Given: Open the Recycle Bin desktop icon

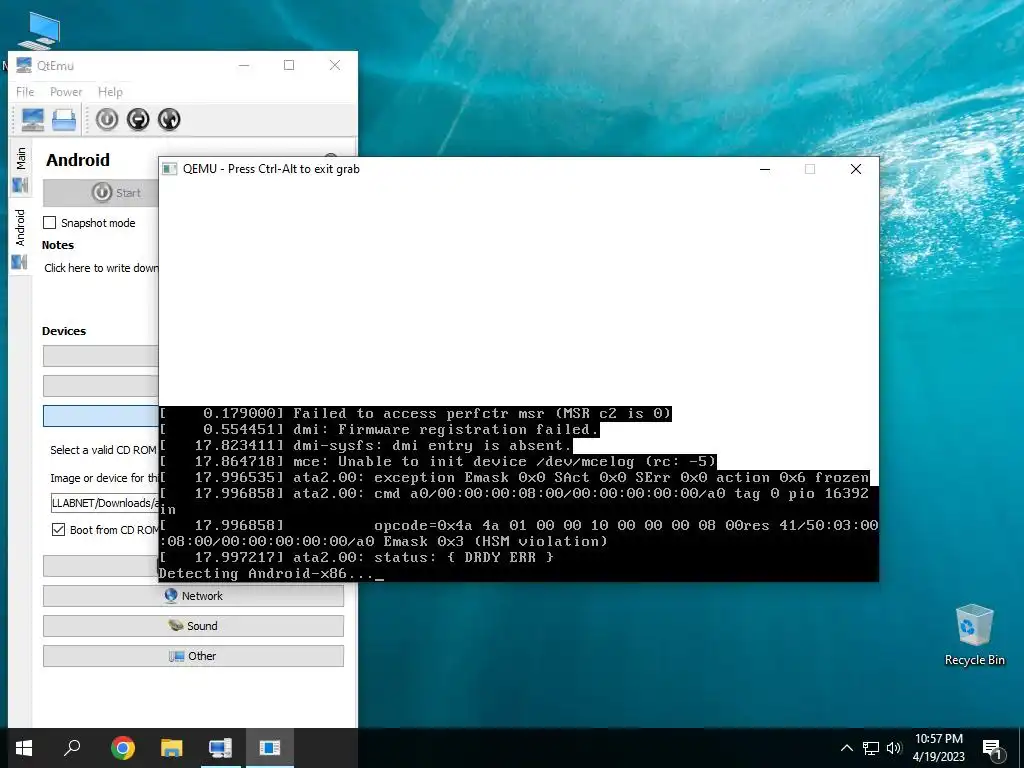Looking at the screenshot, I should [x=974, y=635].
